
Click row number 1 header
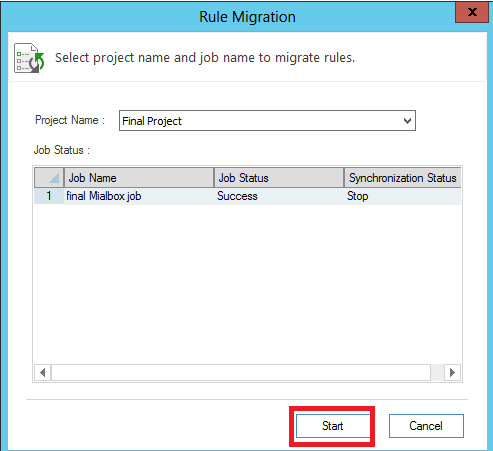point(49,196)
